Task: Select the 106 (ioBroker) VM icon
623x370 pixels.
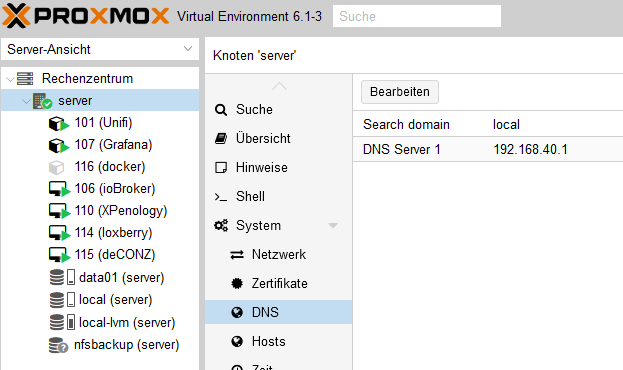Action: coord(59,189)
